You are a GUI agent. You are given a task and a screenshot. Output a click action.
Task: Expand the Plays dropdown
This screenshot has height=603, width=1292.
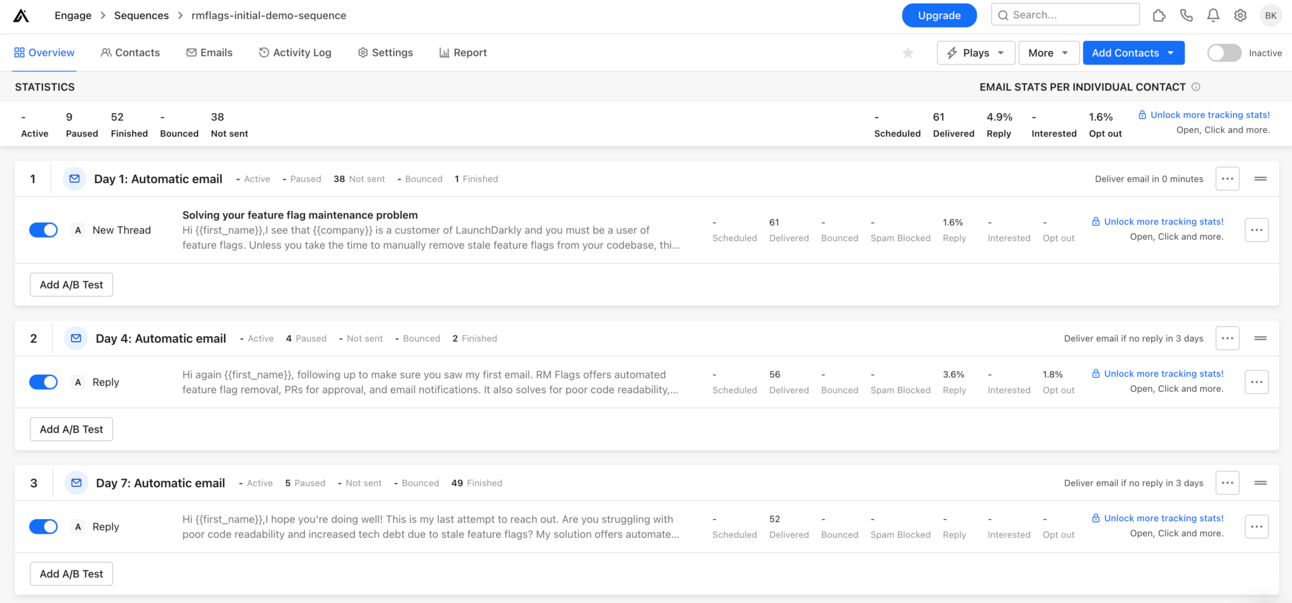[x=975, y=53]
